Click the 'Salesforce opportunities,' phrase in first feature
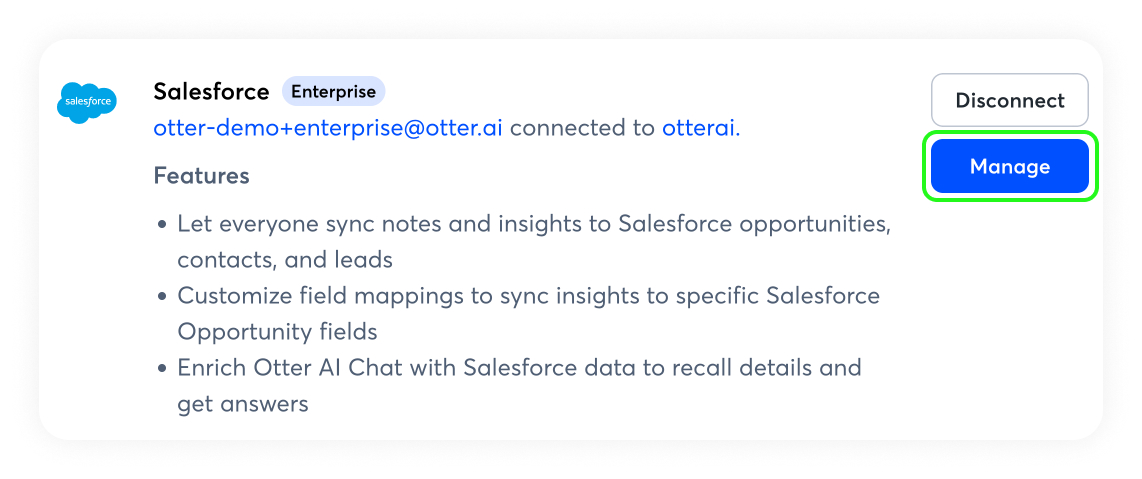Screen dimensions: 1142x479 pos(754,224)
